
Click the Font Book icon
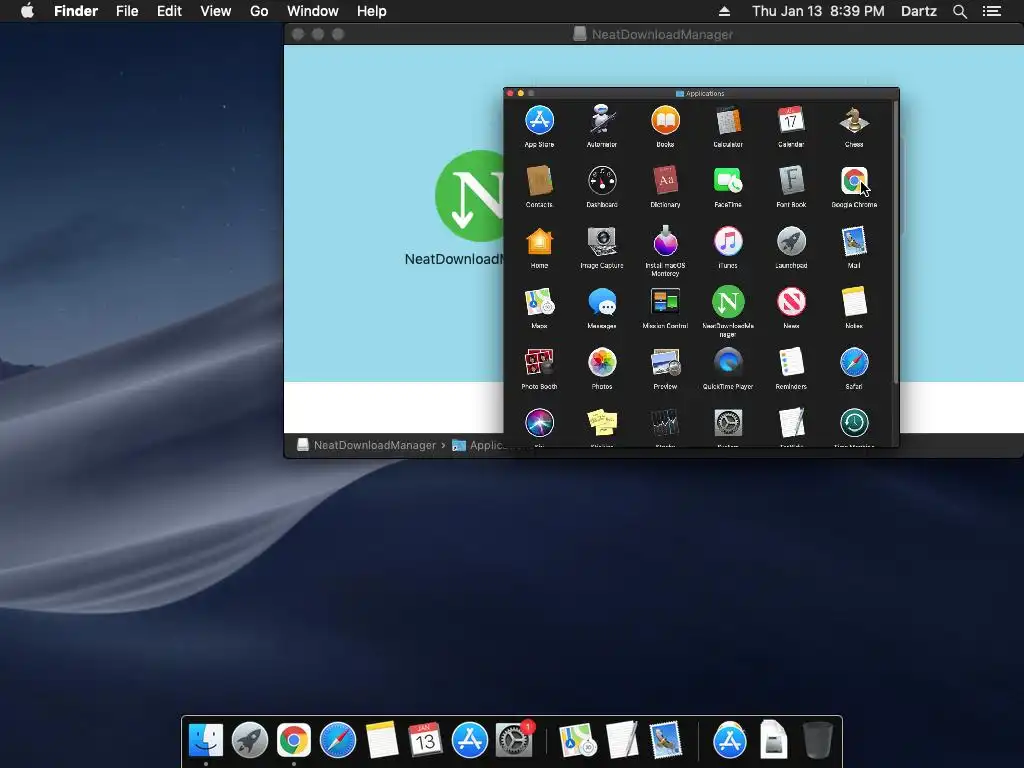point(791,181)
